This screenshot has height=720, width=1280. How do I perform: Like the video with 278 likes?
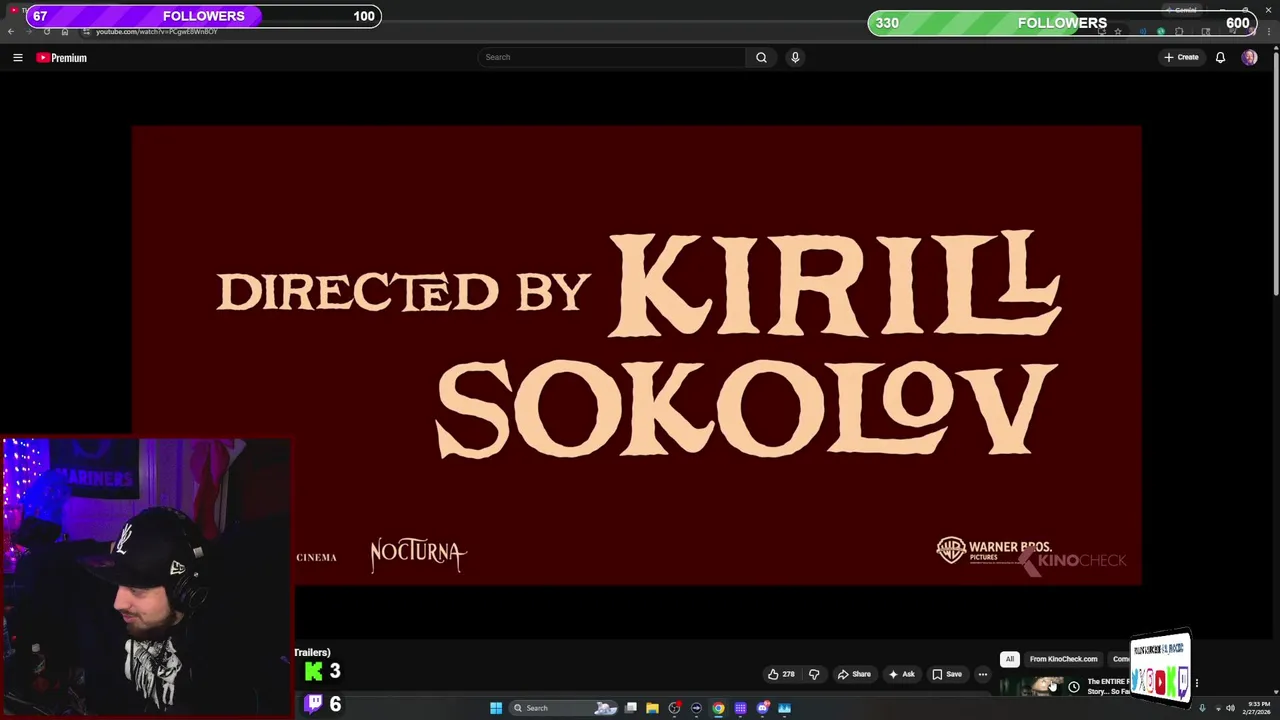781,674
